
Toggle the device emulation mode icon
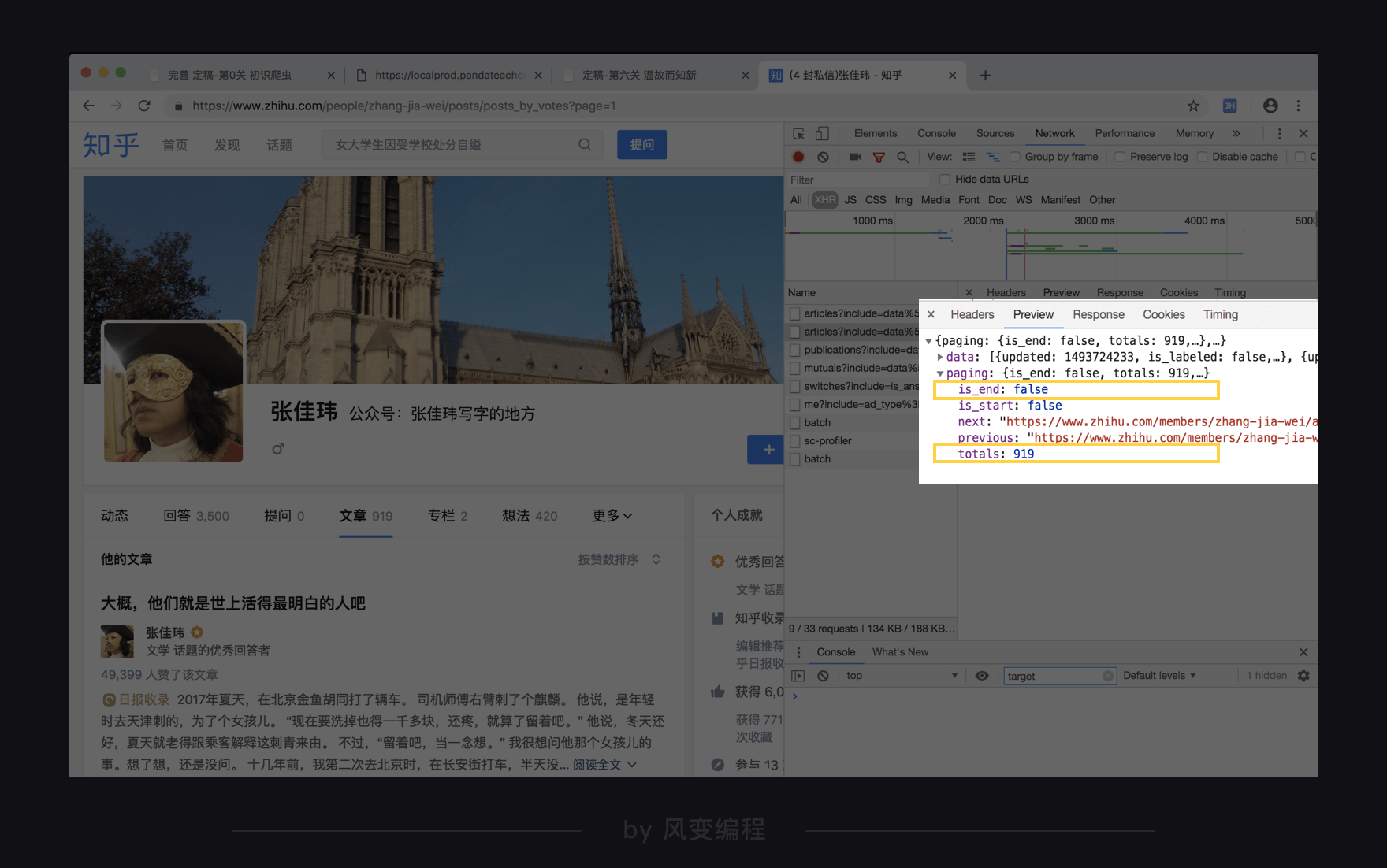pos(821,133)
